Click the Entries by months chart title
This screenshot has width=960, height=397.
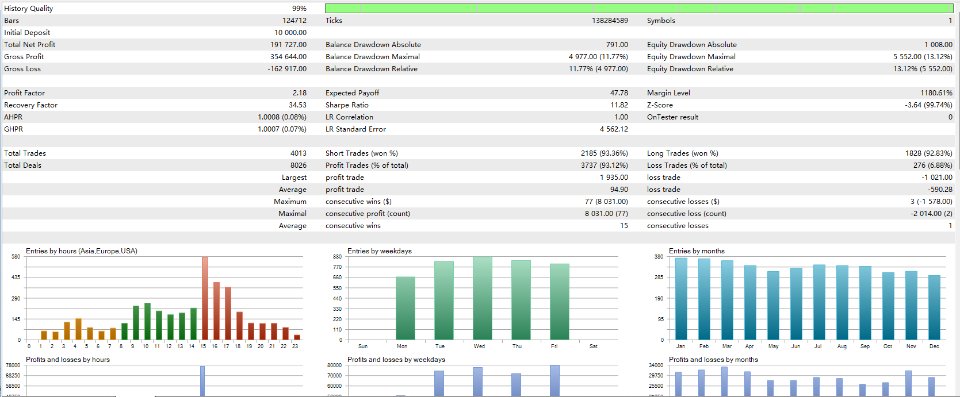pyautogui.click(x=696, y=251)
